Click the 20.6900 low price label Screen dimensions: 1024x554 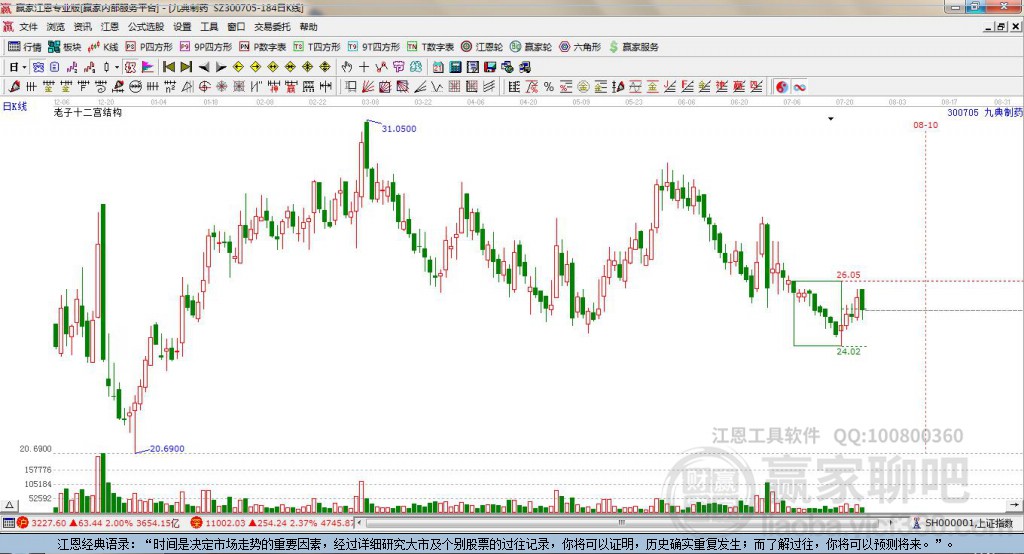tap(167, 448)
